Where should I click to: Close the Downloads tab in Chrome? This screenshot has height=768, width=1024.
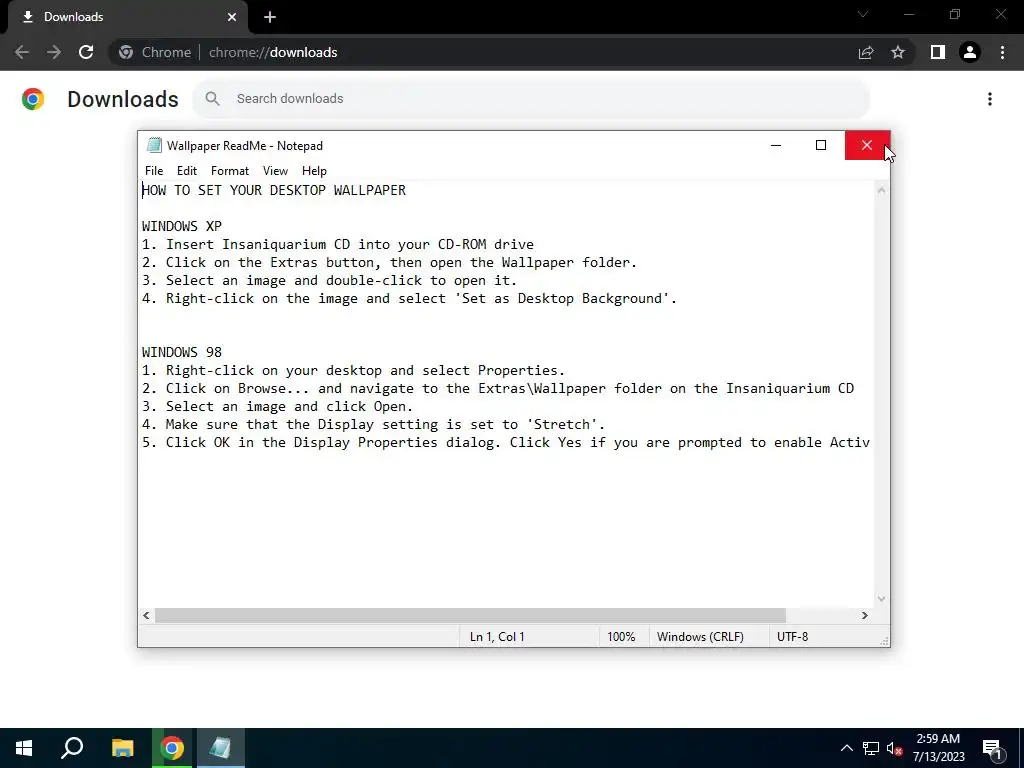pyautogui.click(x=232, y=17)
